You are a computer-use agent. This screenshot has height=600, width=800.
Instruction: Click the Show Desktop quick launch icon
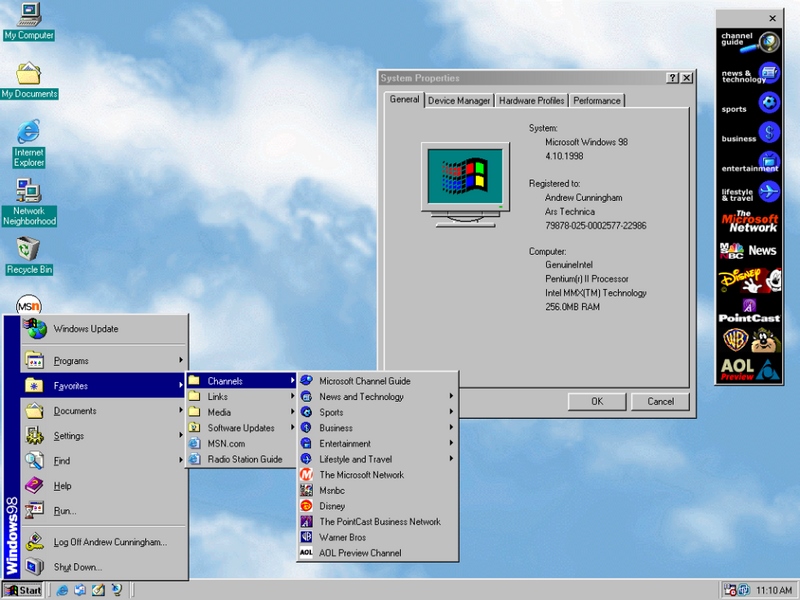point(97,590)
